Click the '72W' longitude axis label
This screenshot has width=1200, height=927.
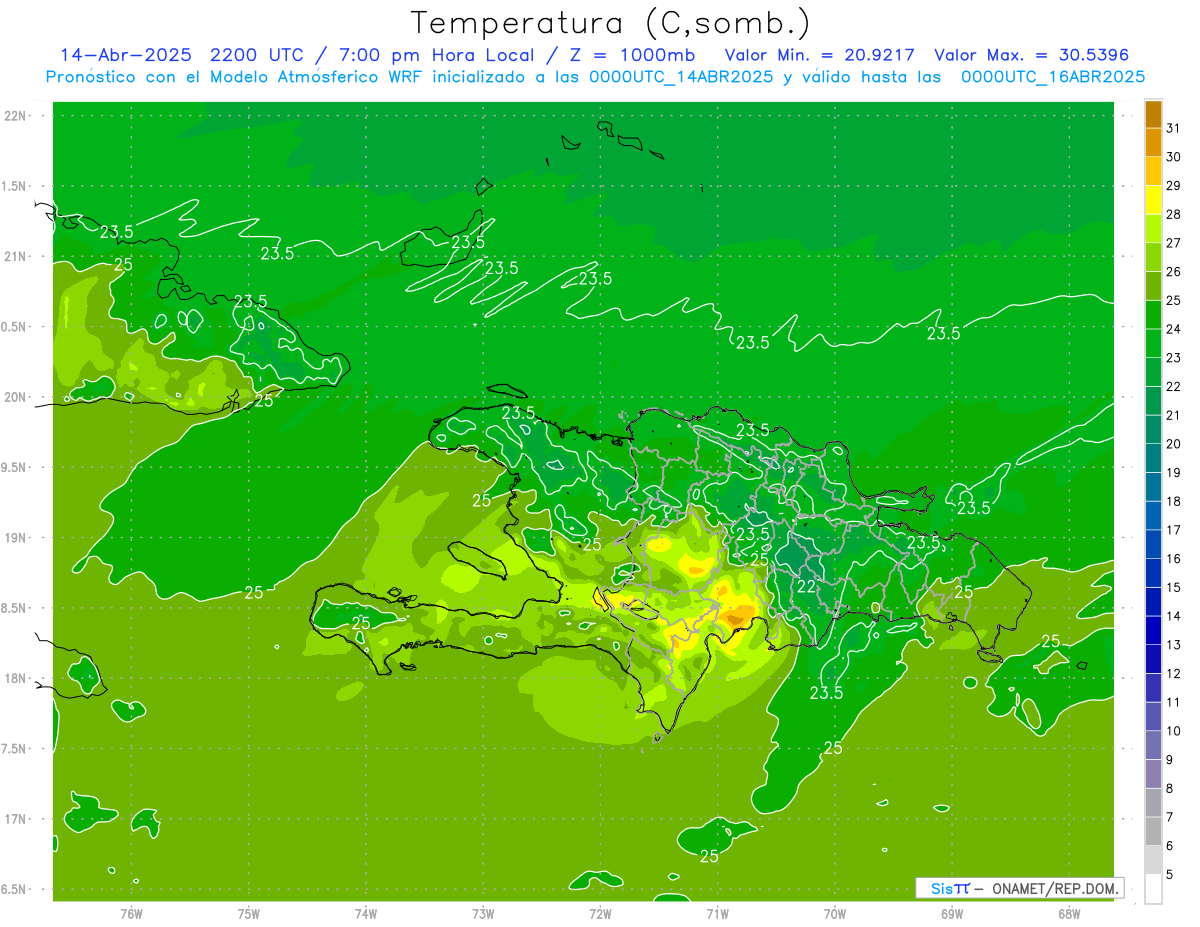click(600, 914)
